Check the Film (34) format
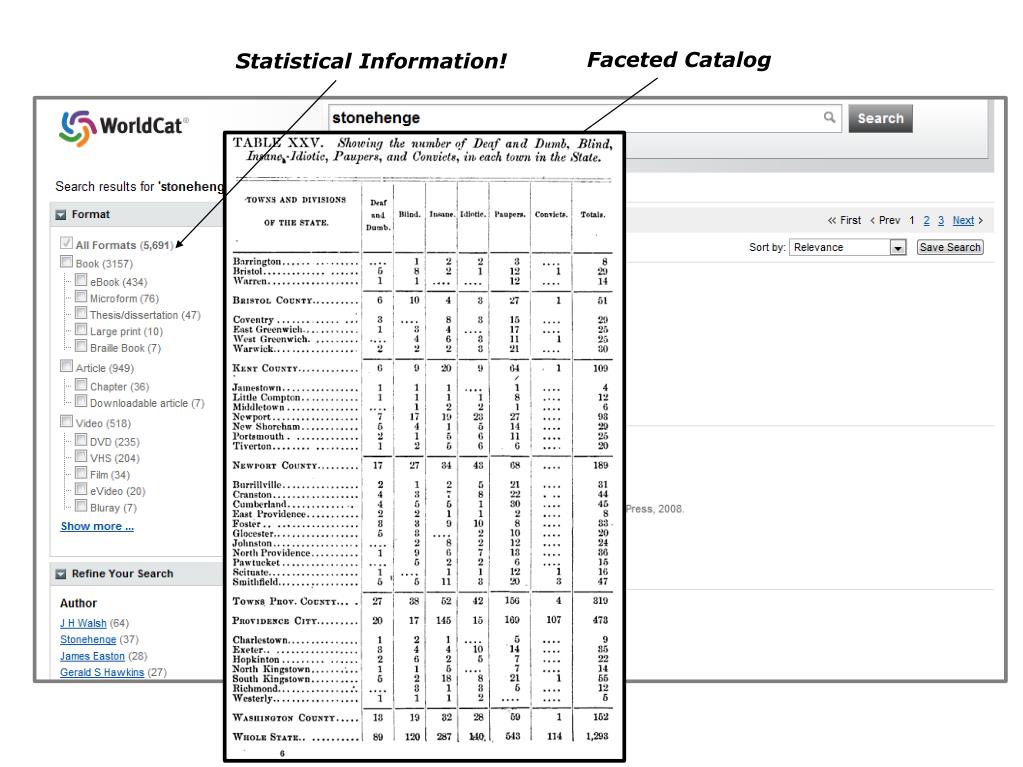The width and height of the screenshot is (1023, 767). (x=81, y=473)
